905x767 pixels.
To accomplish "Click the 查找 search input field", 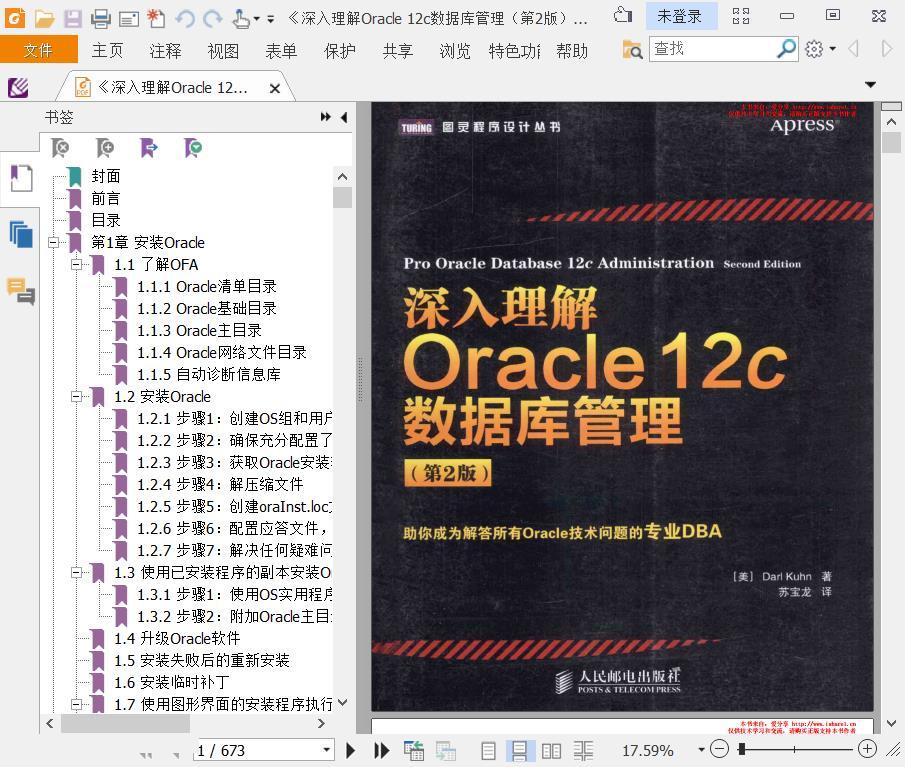I will tap(713, 49).
